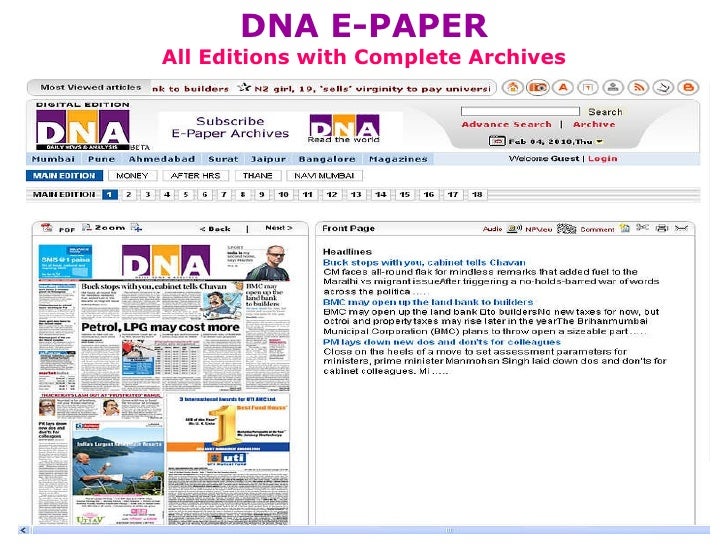Click the calendar icon beside the date
The image size is (728, 546).
tap(497, 141)
